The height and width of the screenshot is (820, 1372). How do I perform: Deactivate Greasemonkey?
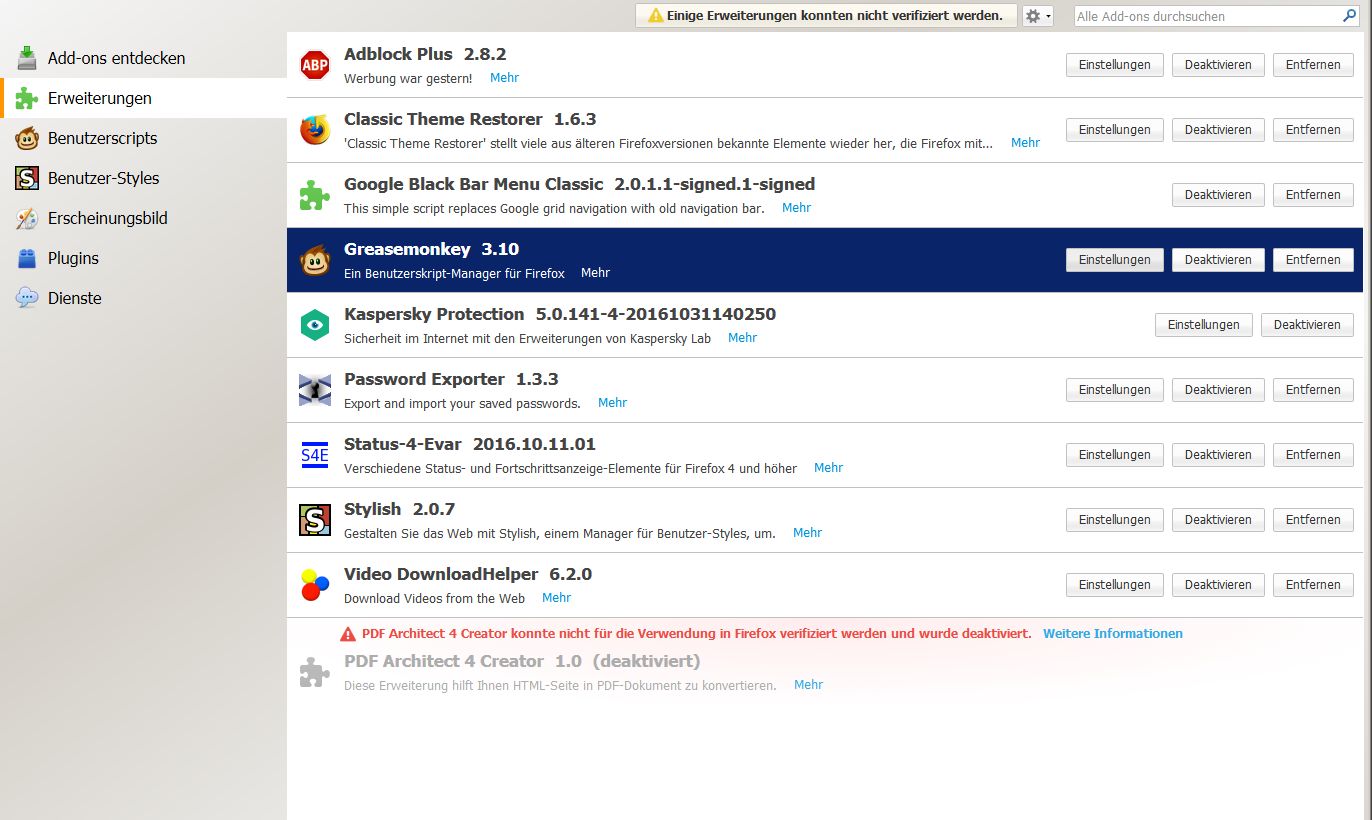(x=1218, y=260)
